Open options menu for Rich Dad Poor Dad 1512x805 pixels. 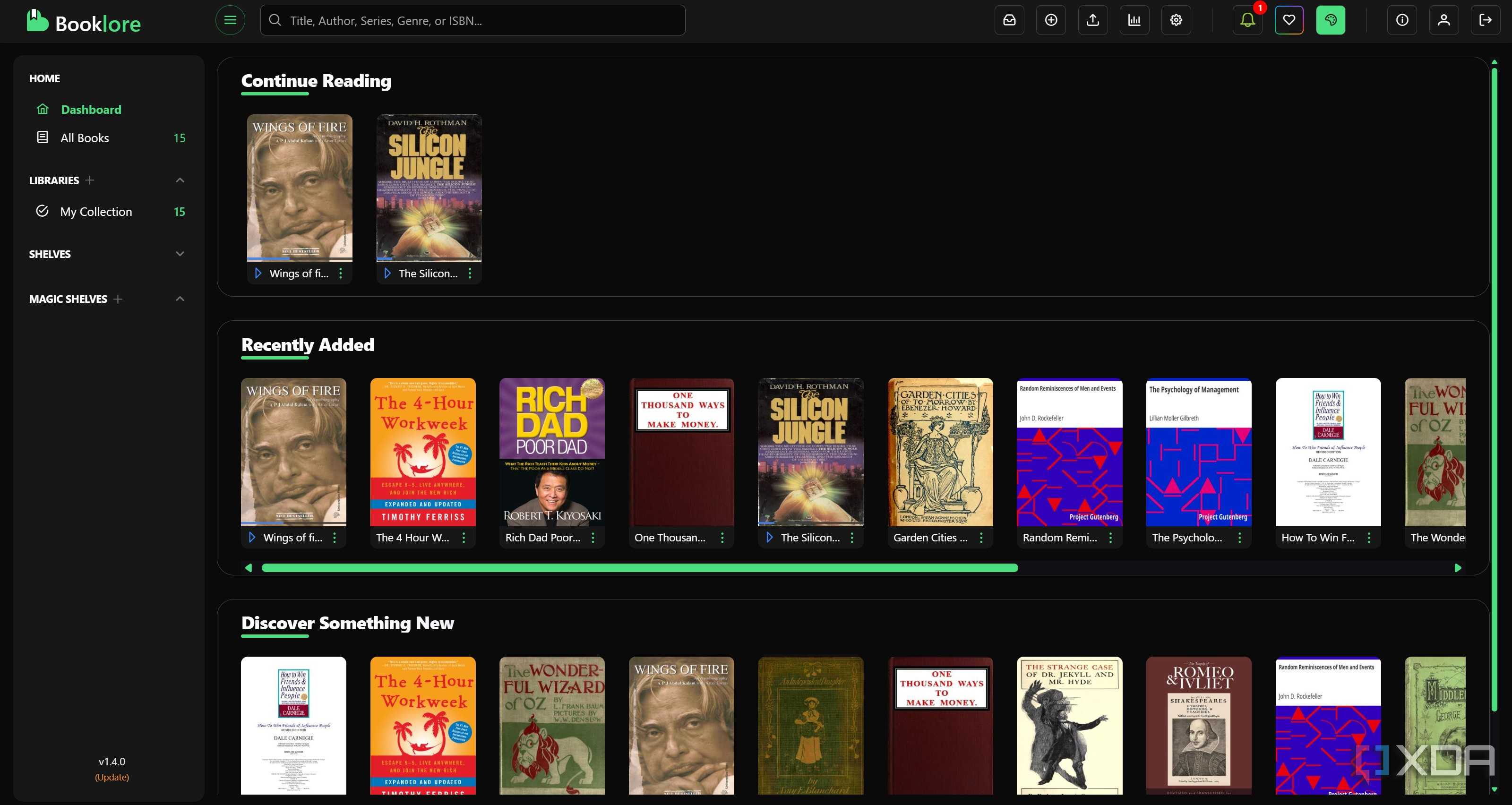point(593,538)
